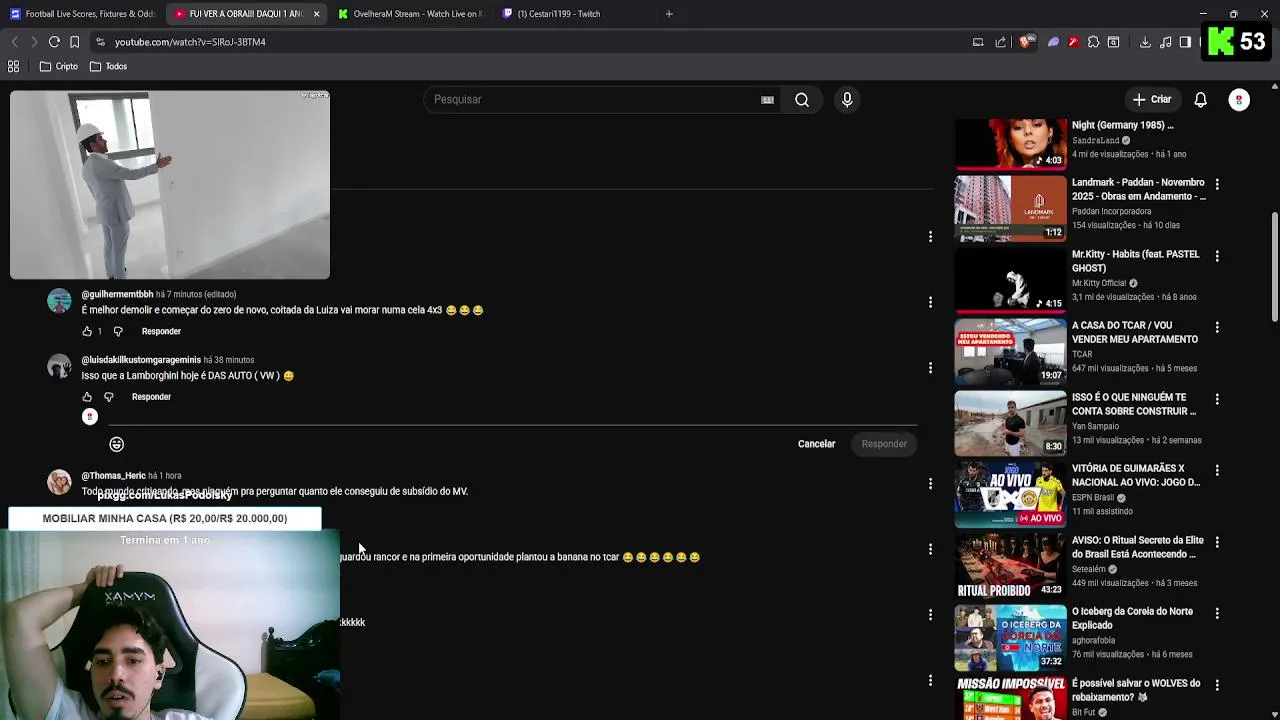This screenshot has width=1280, height=720.
Task: Close the active YouTube tab
Action: pos(317,14)
